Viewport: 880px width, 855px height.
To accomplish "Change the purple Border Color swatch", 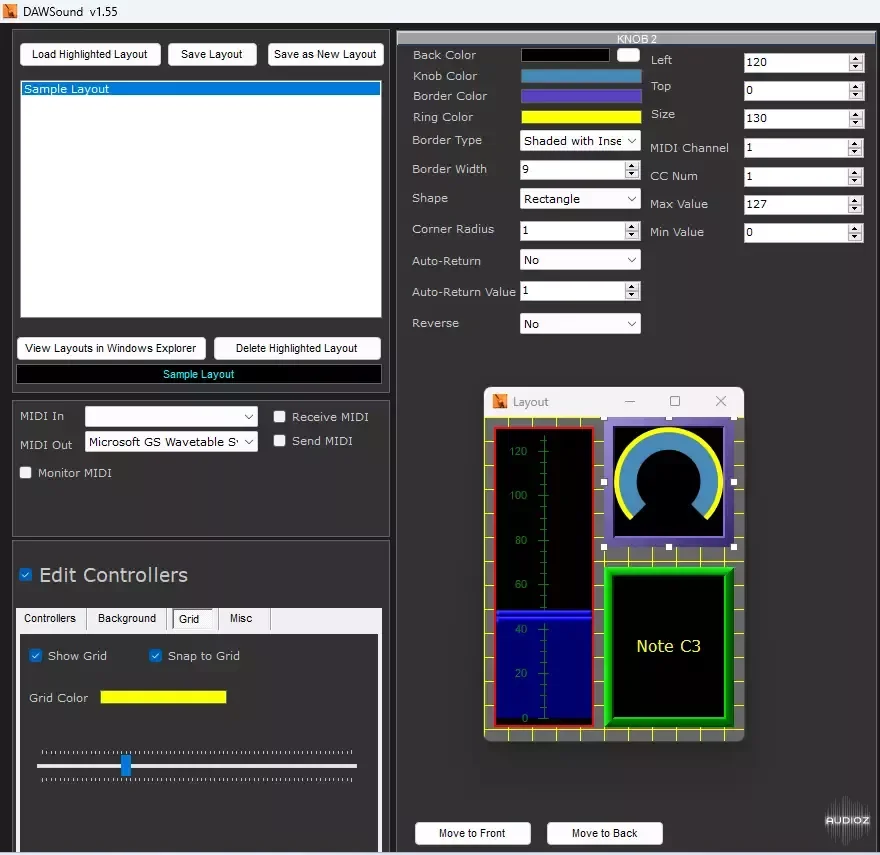I will [x=581, y=96].
